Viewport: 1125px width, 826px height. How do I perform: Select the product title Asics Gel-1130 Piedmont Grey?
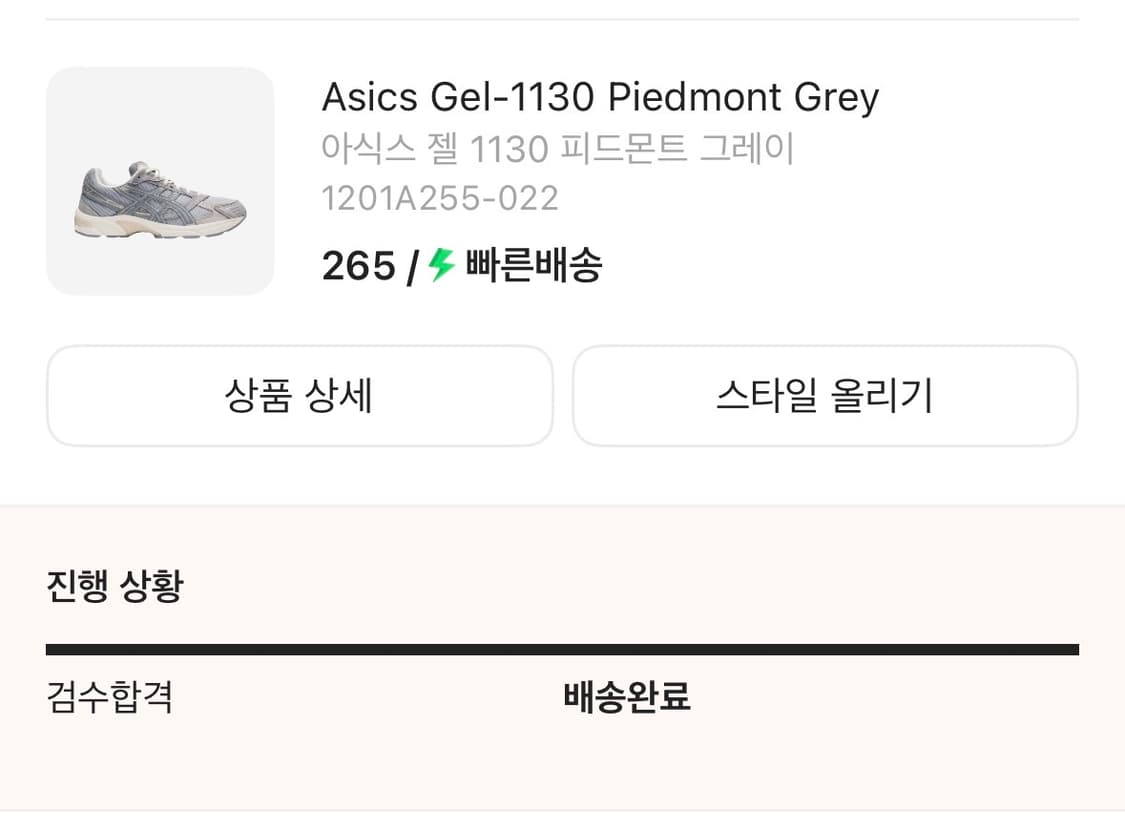tap(599, 96)
